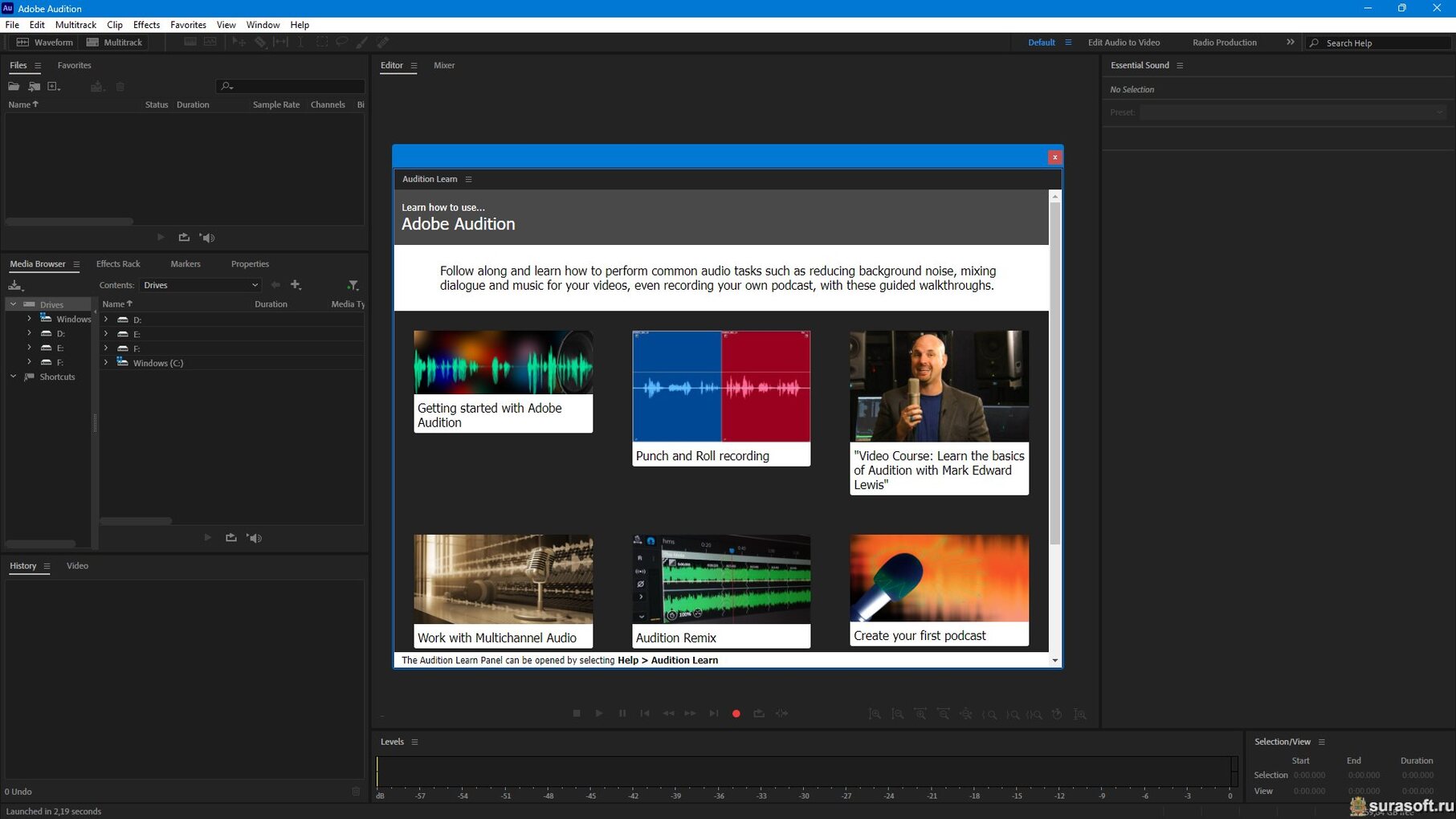Click the Pause transport button
This screenshot has height=819, width=1456.
[622, 714]
